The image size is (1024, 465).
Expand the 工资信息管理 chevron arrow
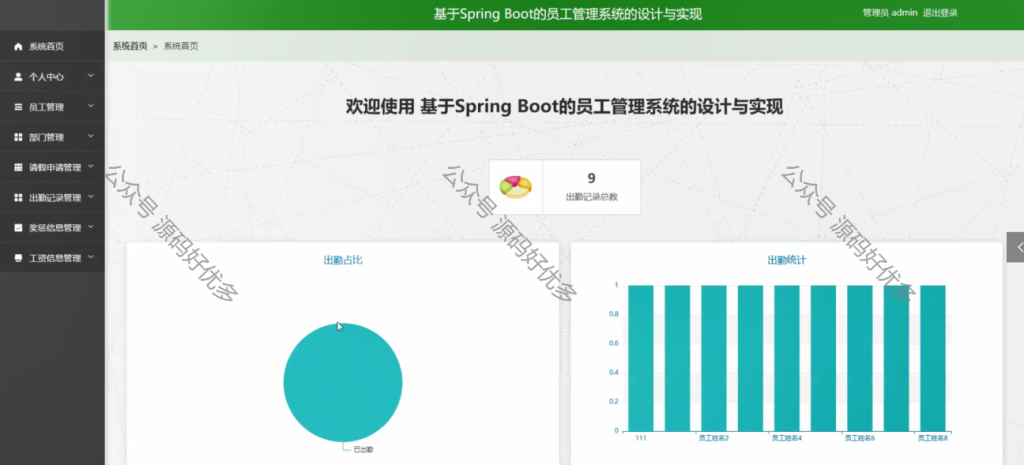pyautogui.click(x=91, y=257)
